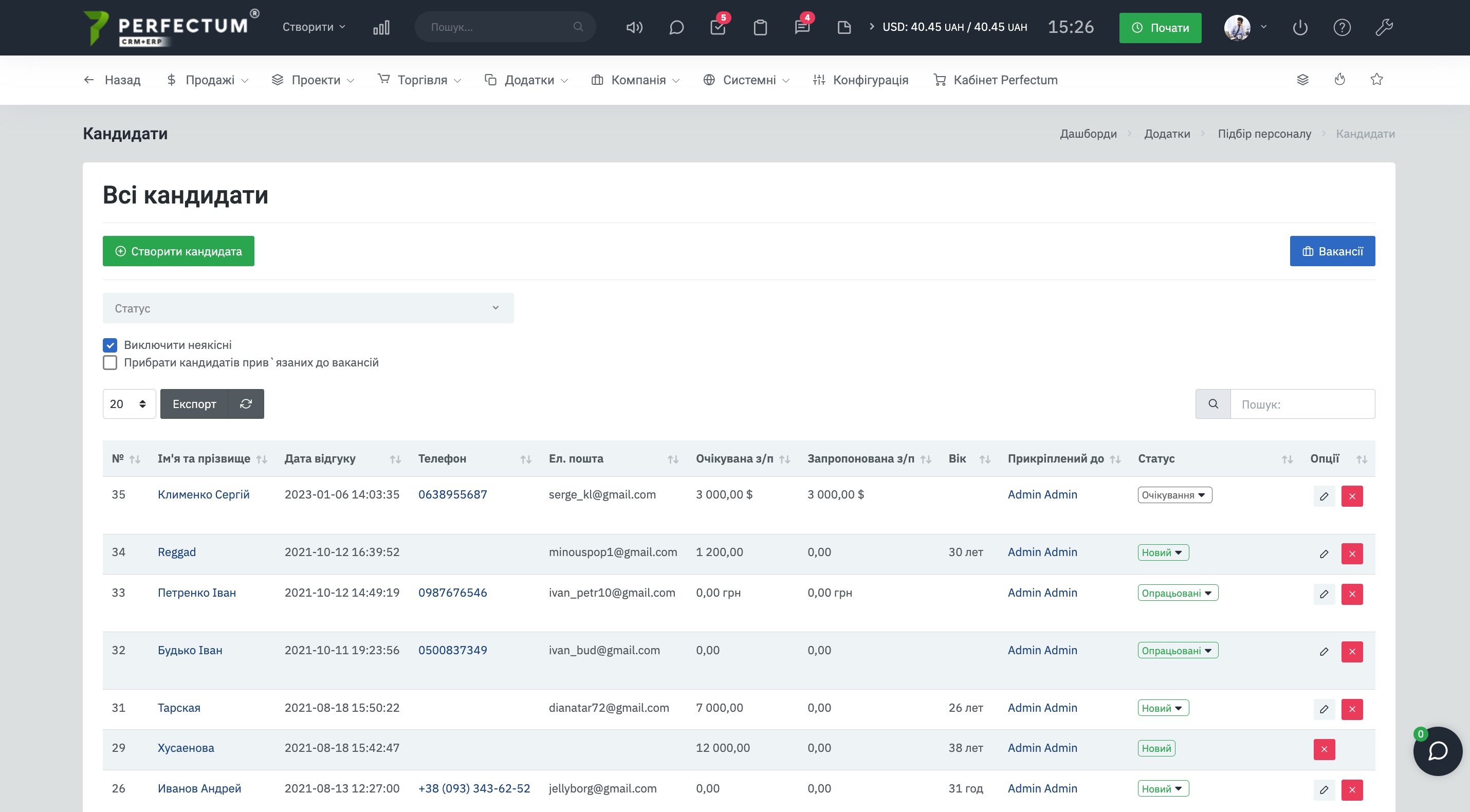
Task: Open the statistics bar chart icon
Action: 381,27
